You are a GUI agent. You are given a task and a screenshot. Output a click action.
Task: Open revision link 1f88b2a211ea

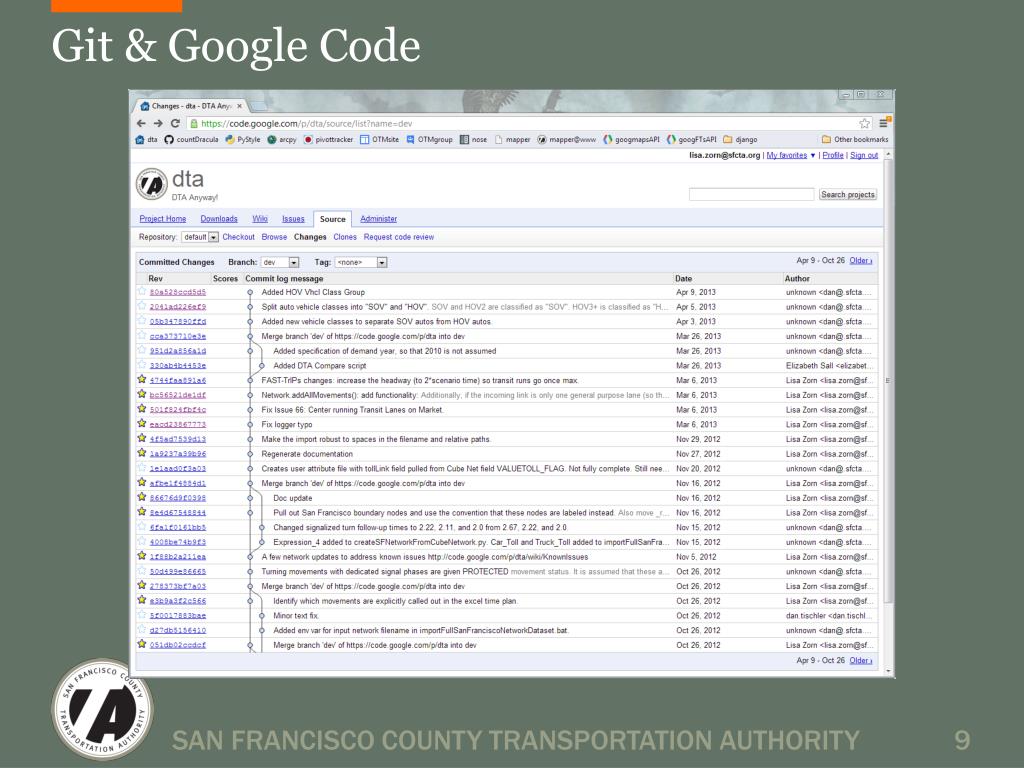pos(178,557)
